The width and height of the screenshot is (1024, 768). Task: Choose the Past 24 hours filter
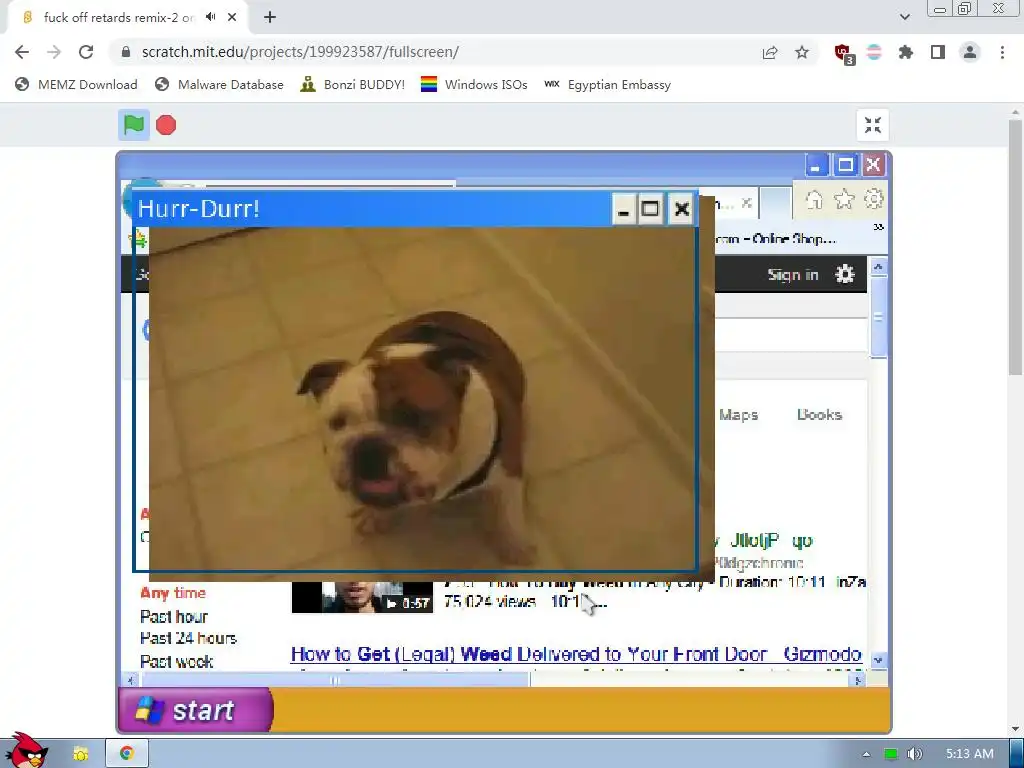pos(188,638)
